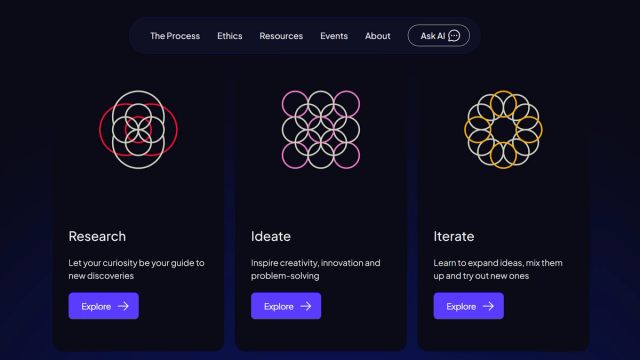The height and width of the screenshot is (360, 640).
Task: Click the arrow icon in Iterate Explore button
Action: [488, 306]
